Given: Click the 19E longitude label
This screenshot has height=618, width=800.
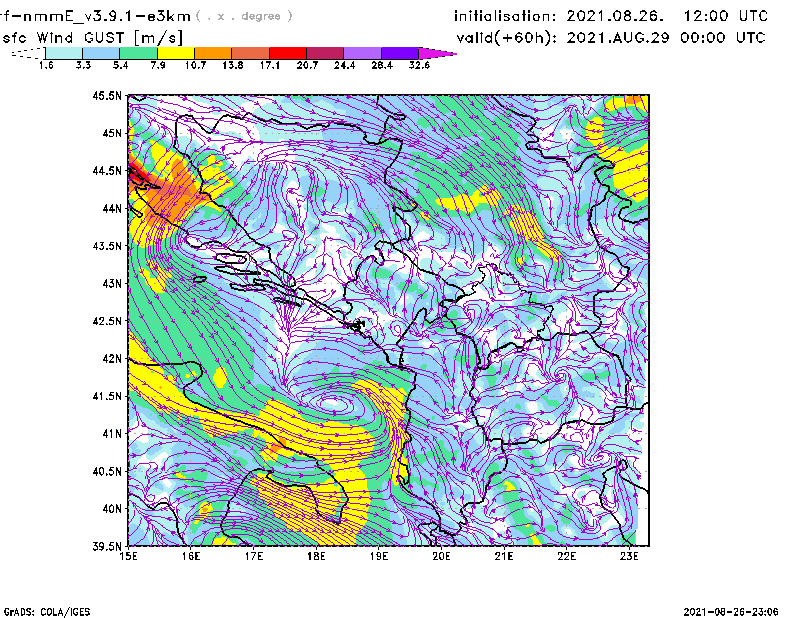Looking at the screenshot, I should tap(379, 556).
